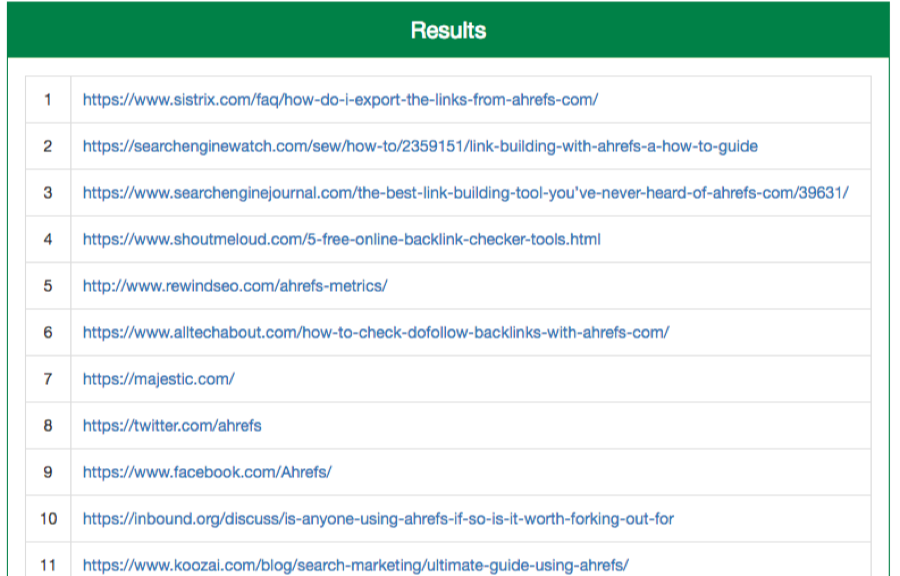Select row number 3 cell
This screenshot has width=900, height=576.
point(48,193)
